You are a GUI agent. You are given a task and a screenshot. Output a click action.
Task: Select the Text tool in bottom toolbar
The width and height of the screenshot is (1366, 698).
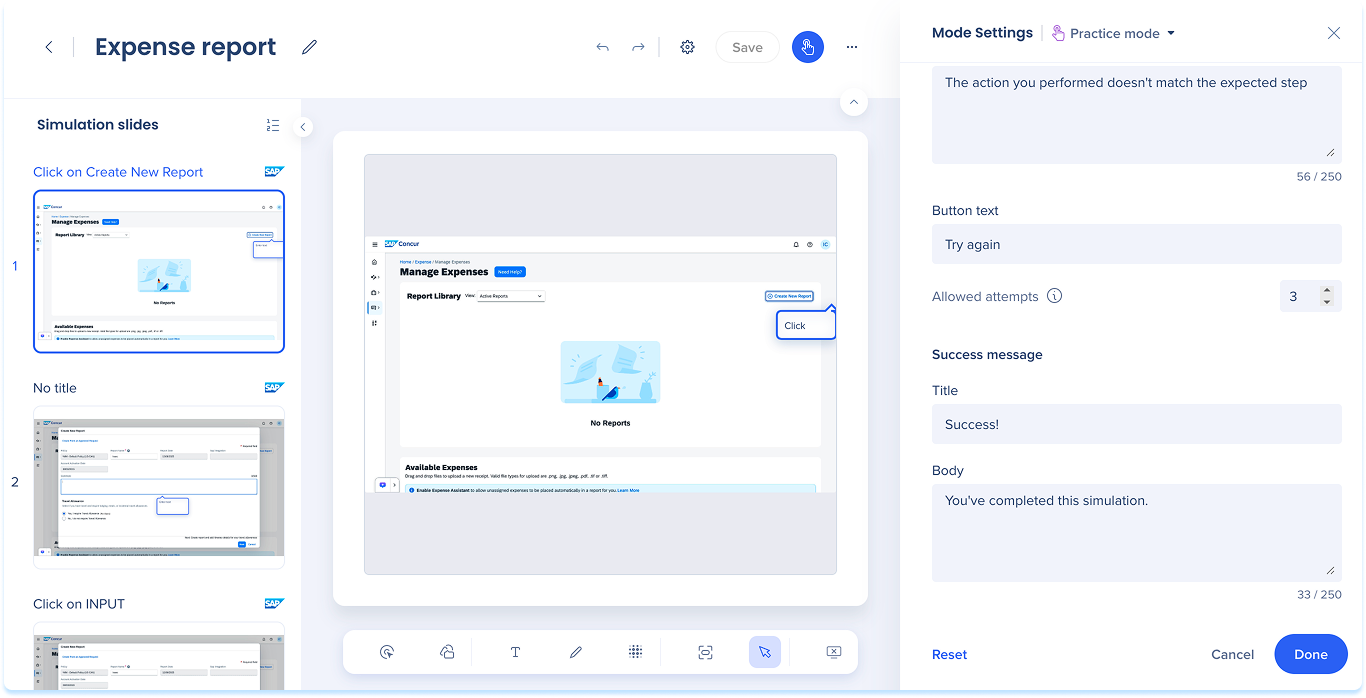pyautogui.click(x=515, y=652)
